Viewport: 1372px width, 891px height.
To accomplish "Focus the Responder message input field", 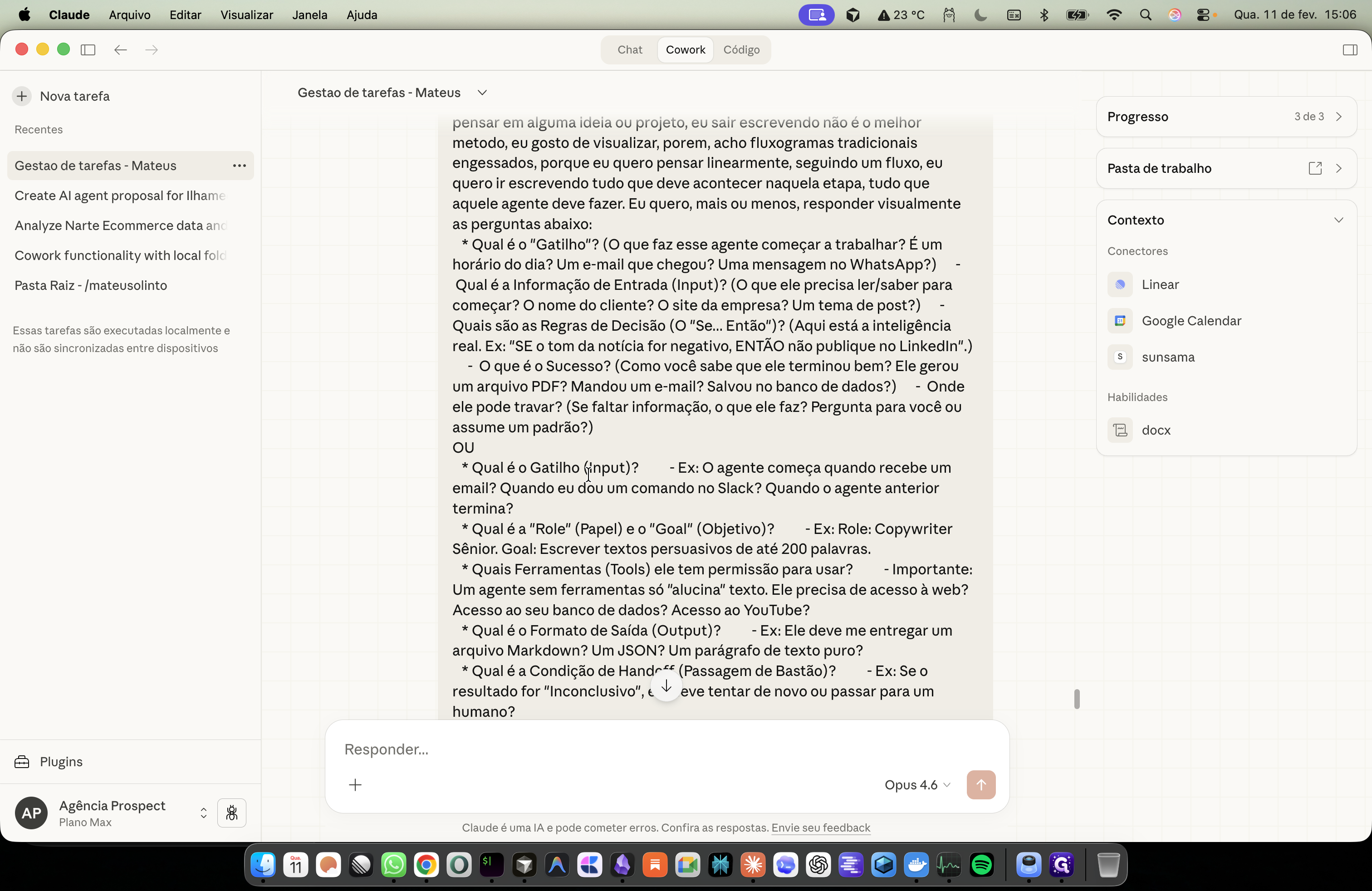I will [x=667, y=749].
